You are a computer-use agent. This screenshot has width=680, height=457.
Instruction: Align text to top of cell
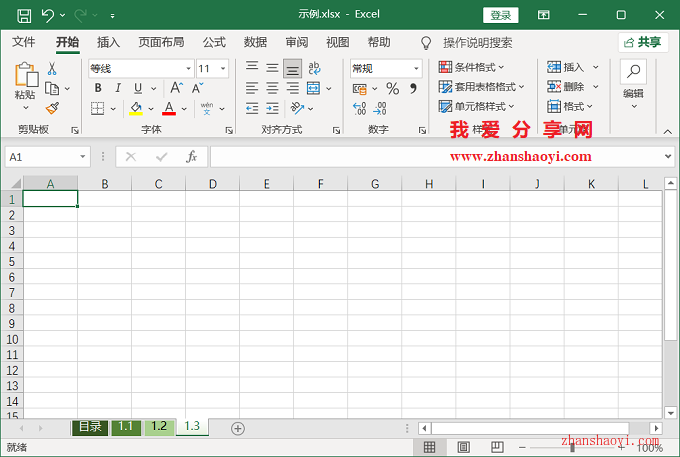point(252,67)
